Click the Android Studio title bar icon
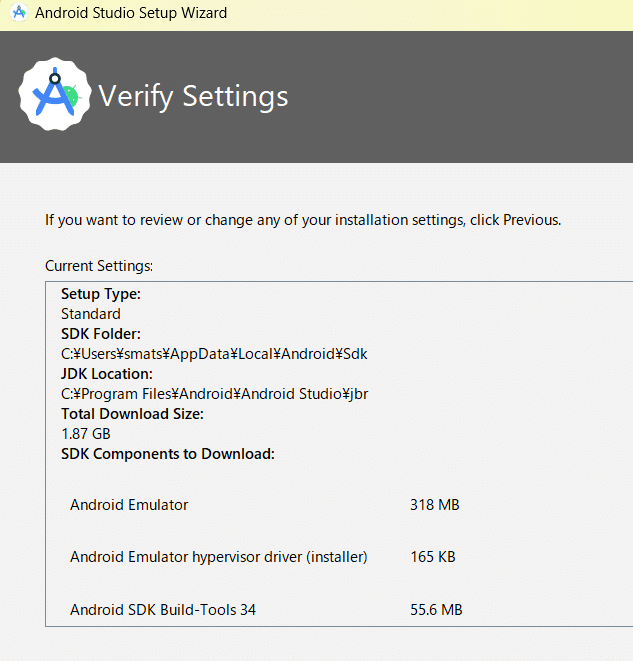Viewport: 633px width, 661px height. [19, 13]
